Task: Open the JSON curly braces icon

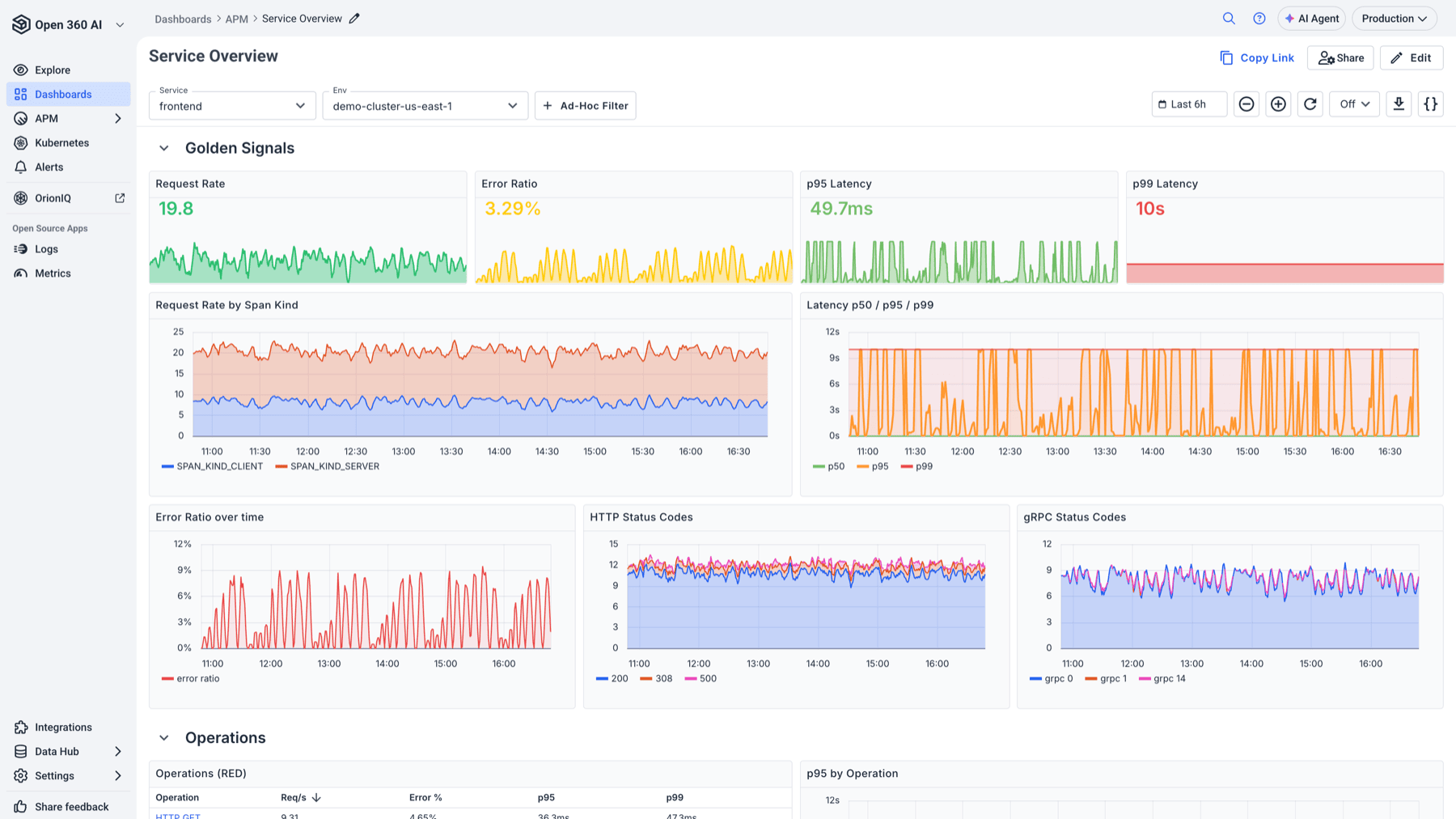Action: click(x=1431, y=104)
